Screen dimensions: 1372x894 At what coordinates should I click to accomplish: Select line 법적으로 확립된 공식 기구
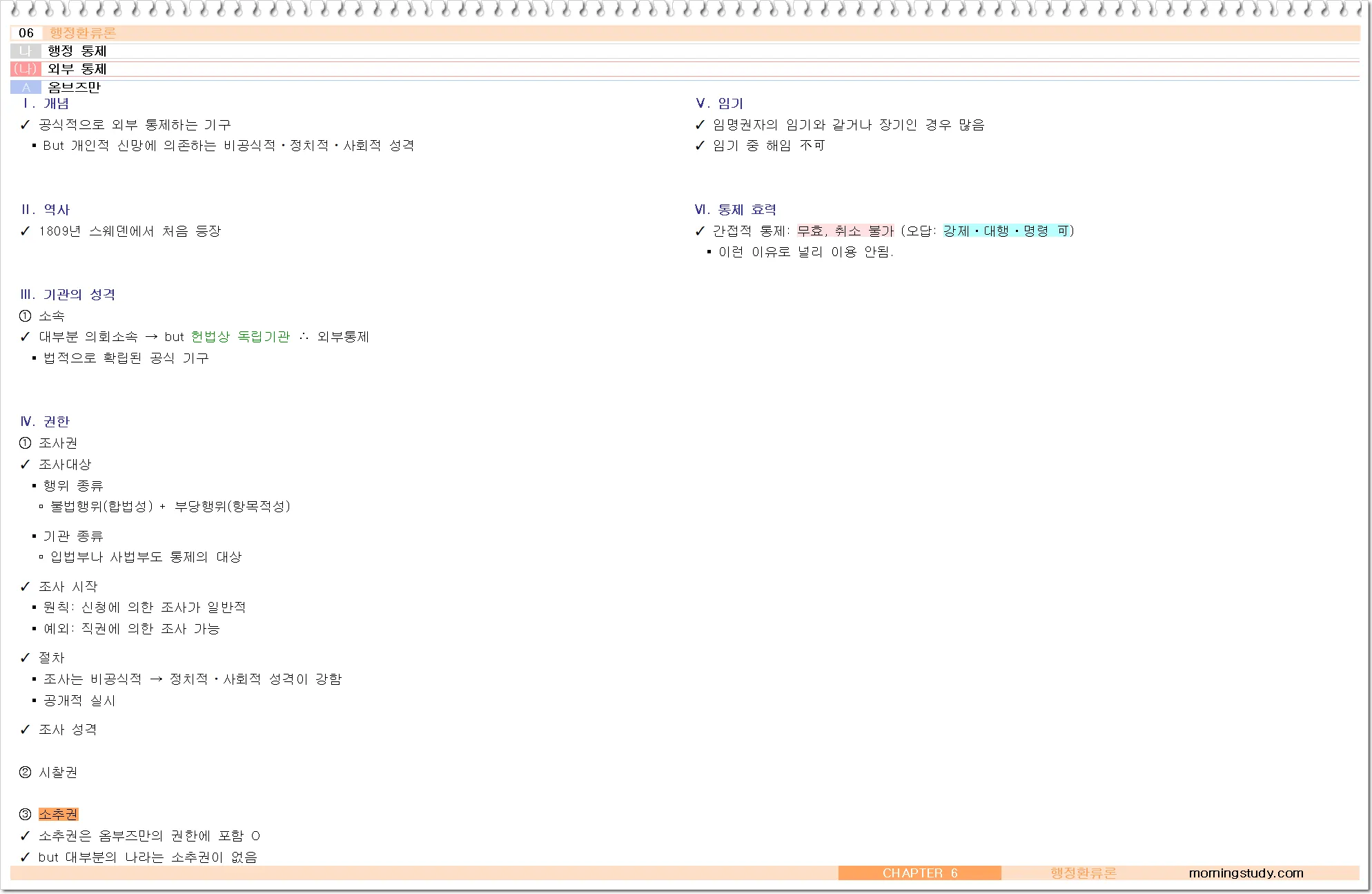point(126,358)
